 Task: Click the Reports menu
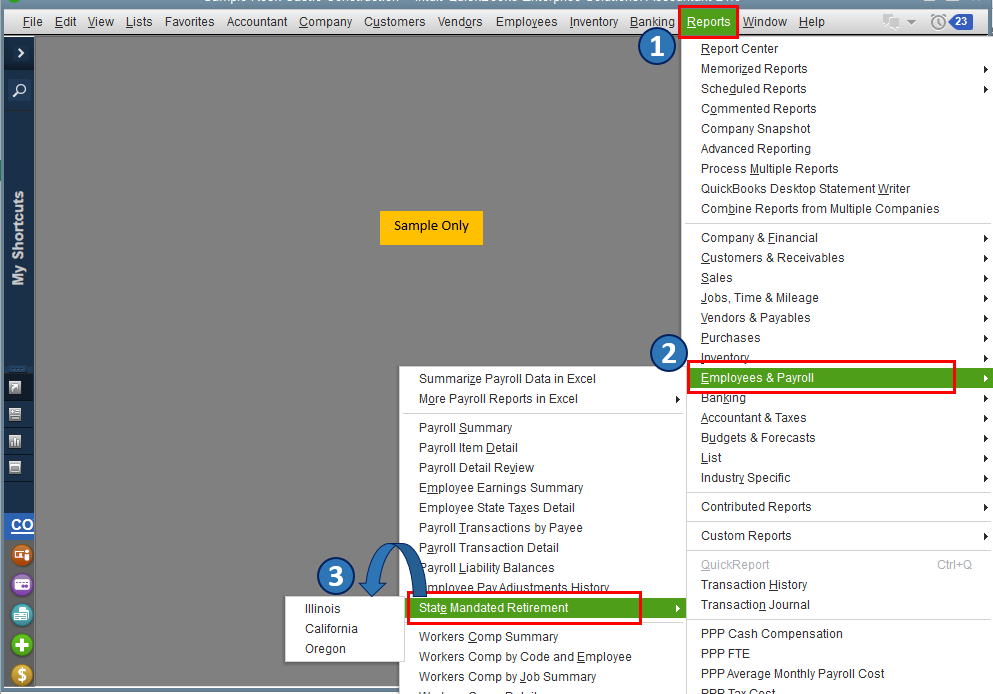click(x=708, y=22)
